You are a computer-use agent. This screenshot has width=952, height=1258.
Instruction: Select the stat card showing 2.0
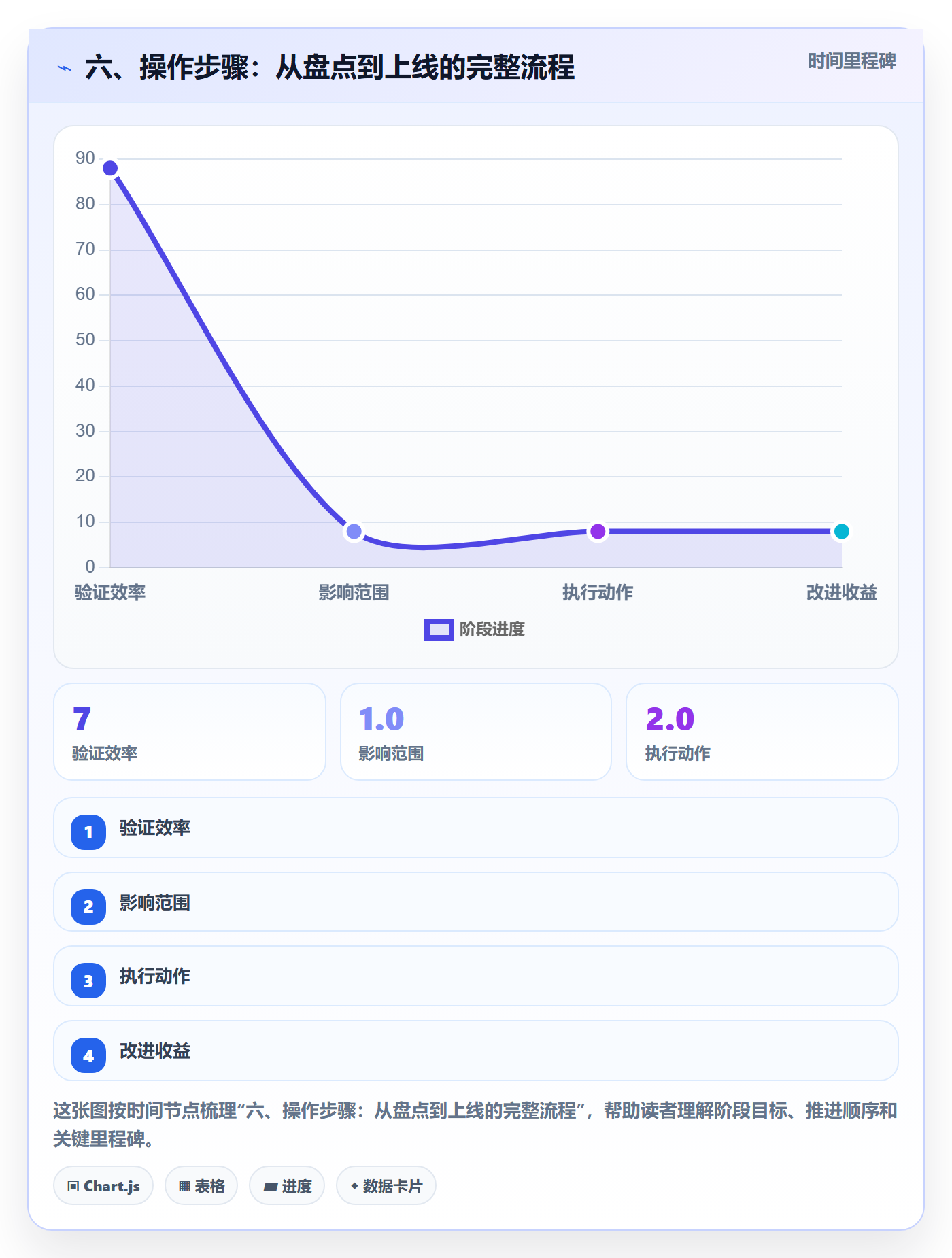(762, 732)
